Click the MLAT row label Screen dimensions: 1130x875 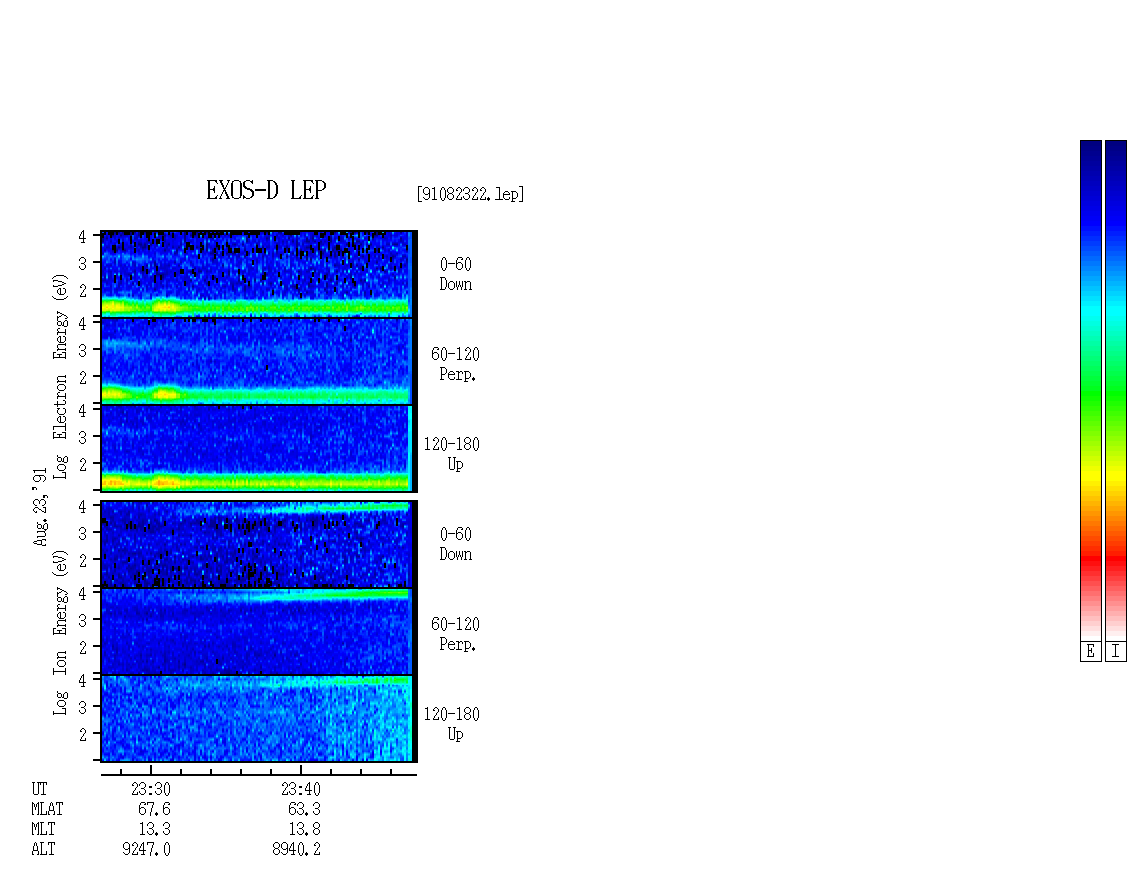tap(47, 809)
